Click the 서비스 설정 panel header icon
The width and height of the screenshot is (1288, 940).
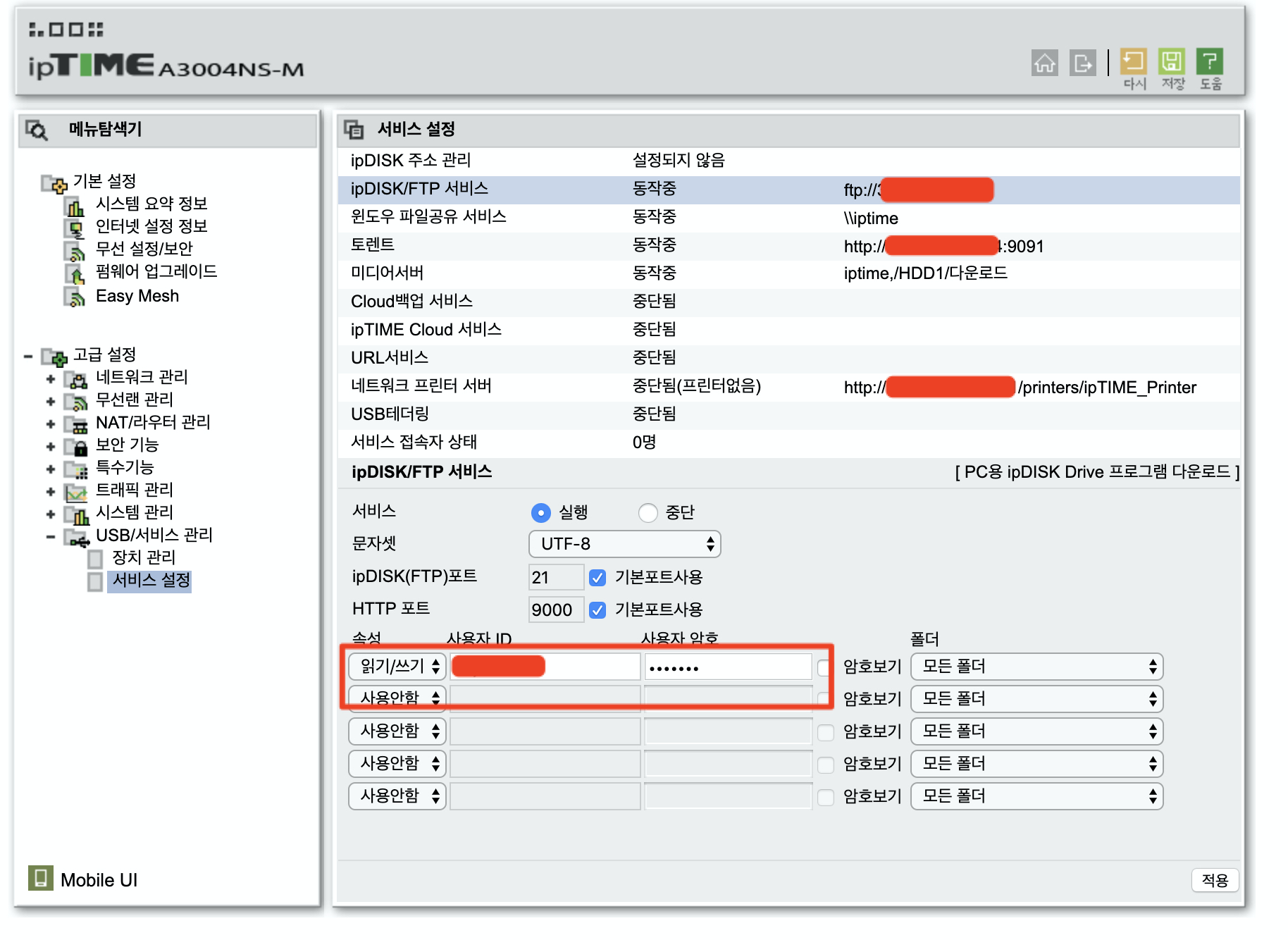tap(354, 130)
